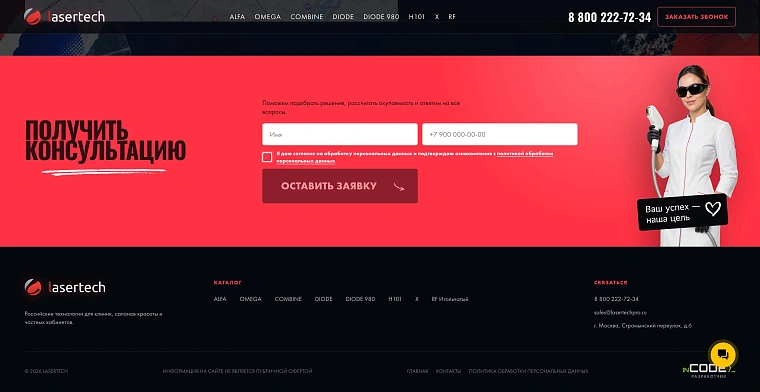The image size is (760, 392).
Task: Open the footer catalog link H101
Action: tap(395, 299)
